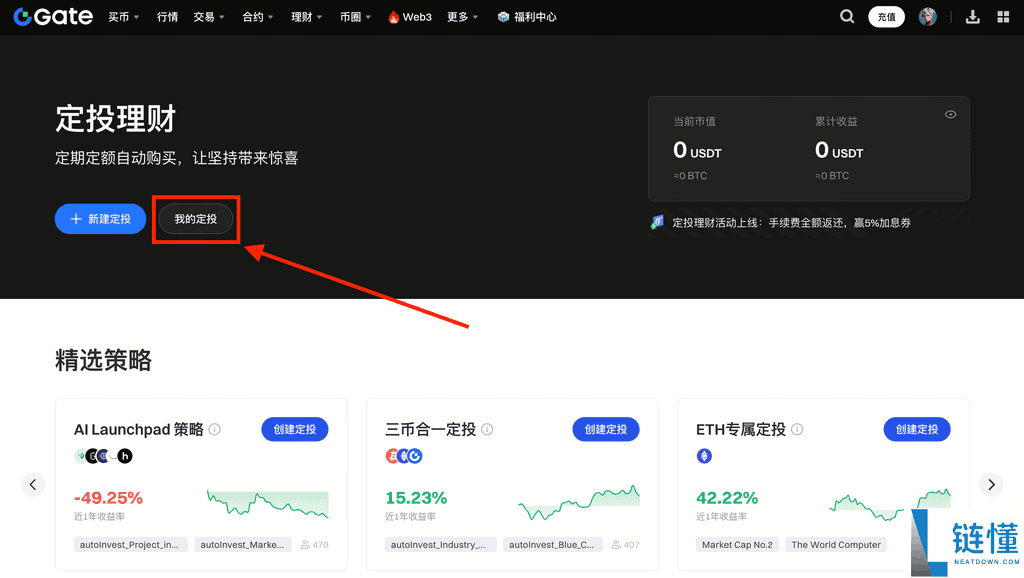Image resolution: width=1024 pixels, height=578 pixels.
Task: Open the apps grid icon top right
Action: 1001,16
